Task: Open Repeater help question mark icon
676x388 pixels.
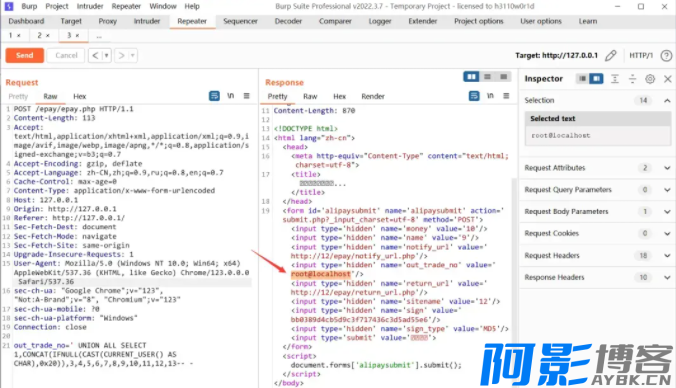Action: point(667,55)
